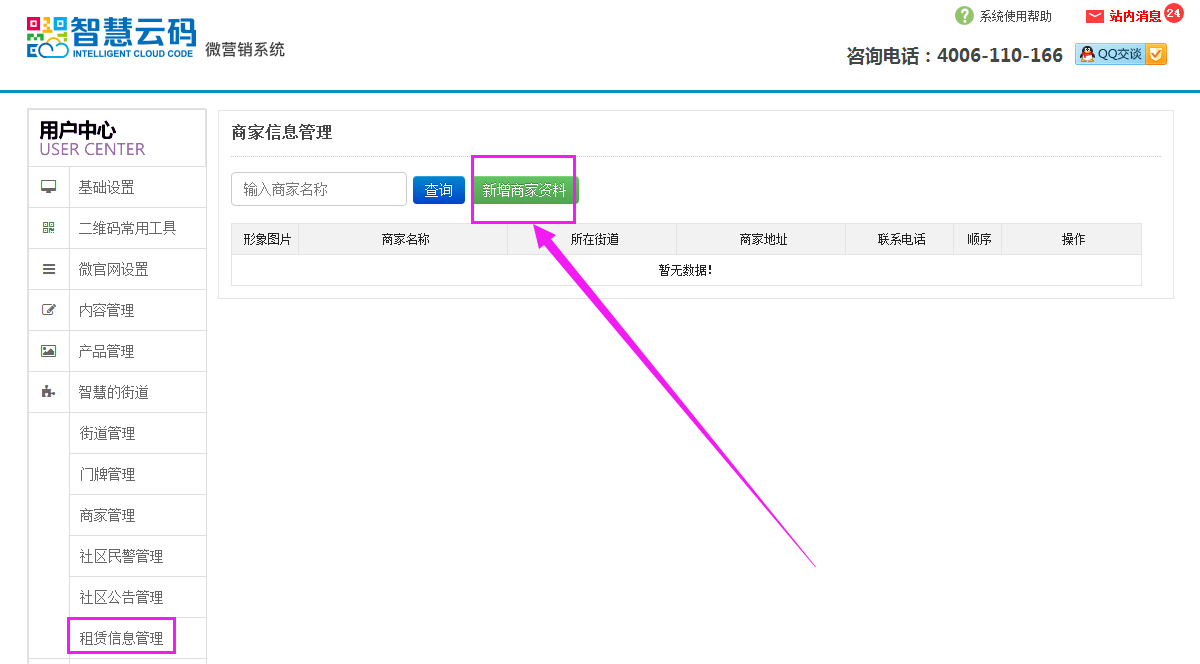Open 系统使用帮助 link
1200x664 pixels.
[1016, 16]
